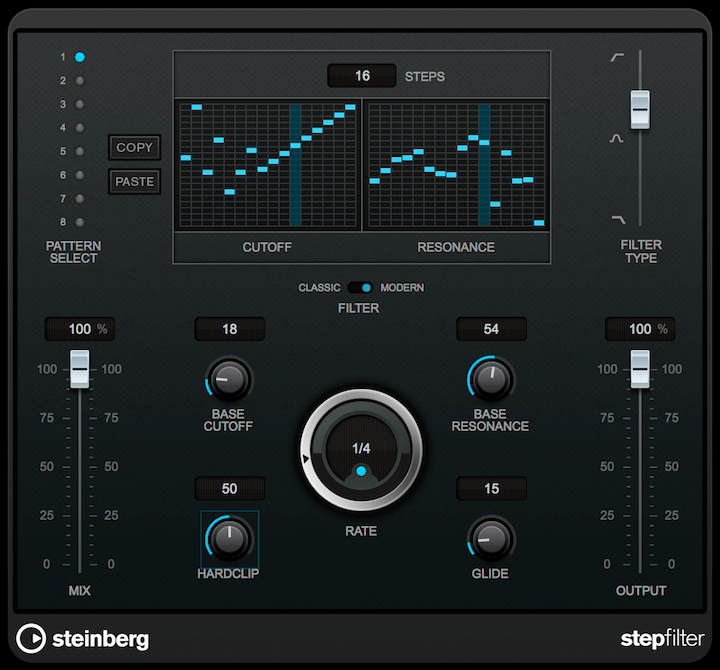
Task: Choose the high-pass filter type icon
Action: pos(617,57)
